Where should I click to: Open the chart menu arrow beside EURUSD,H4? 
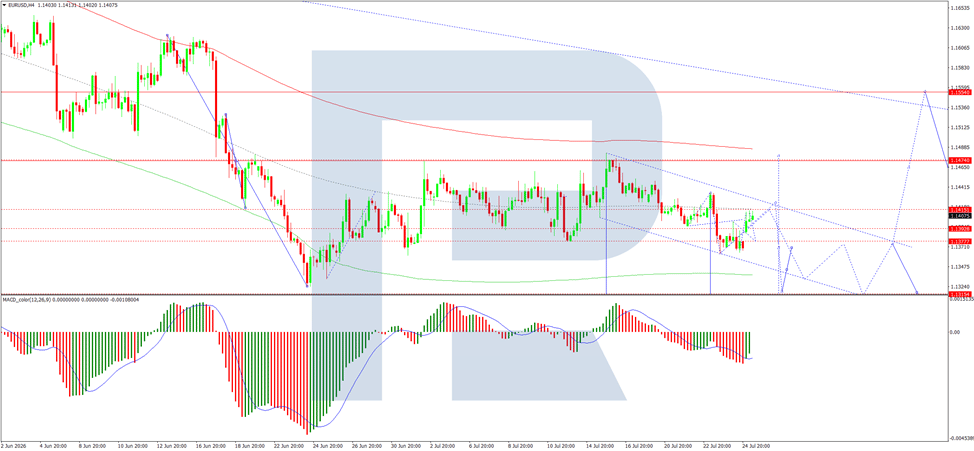[3, 4]
